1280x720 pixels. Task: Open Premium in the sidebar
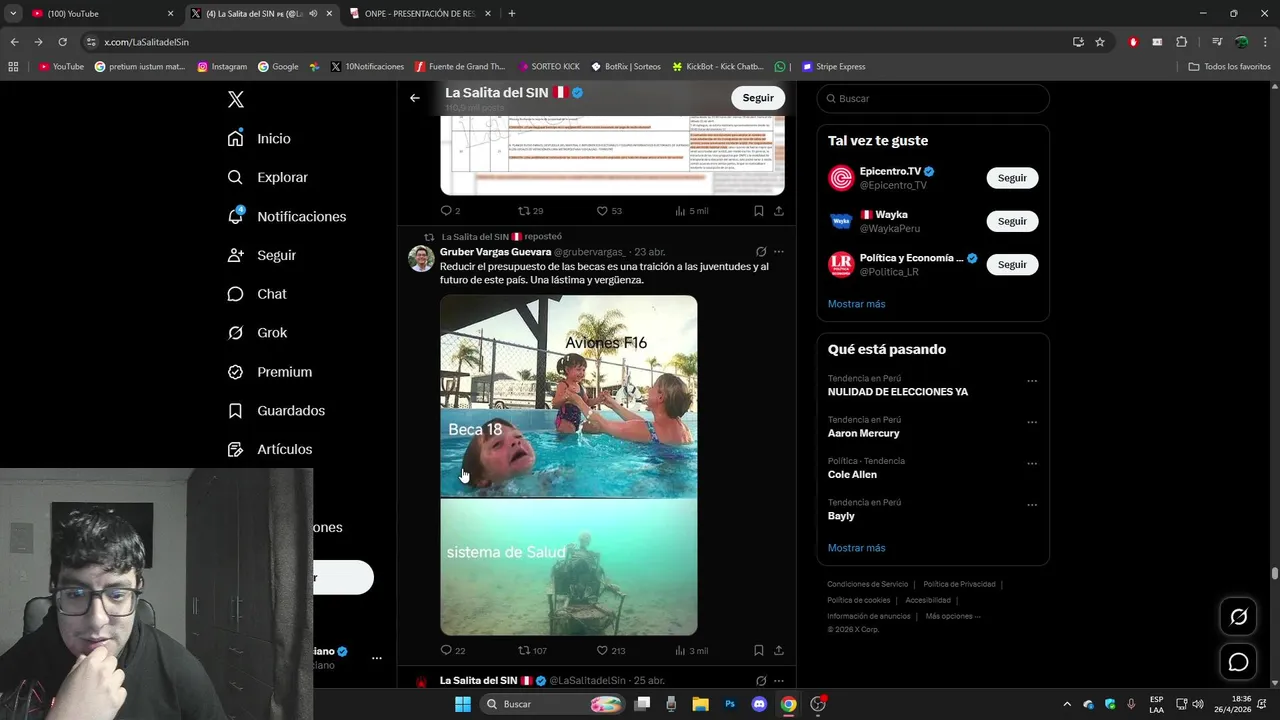pos(269,372)
